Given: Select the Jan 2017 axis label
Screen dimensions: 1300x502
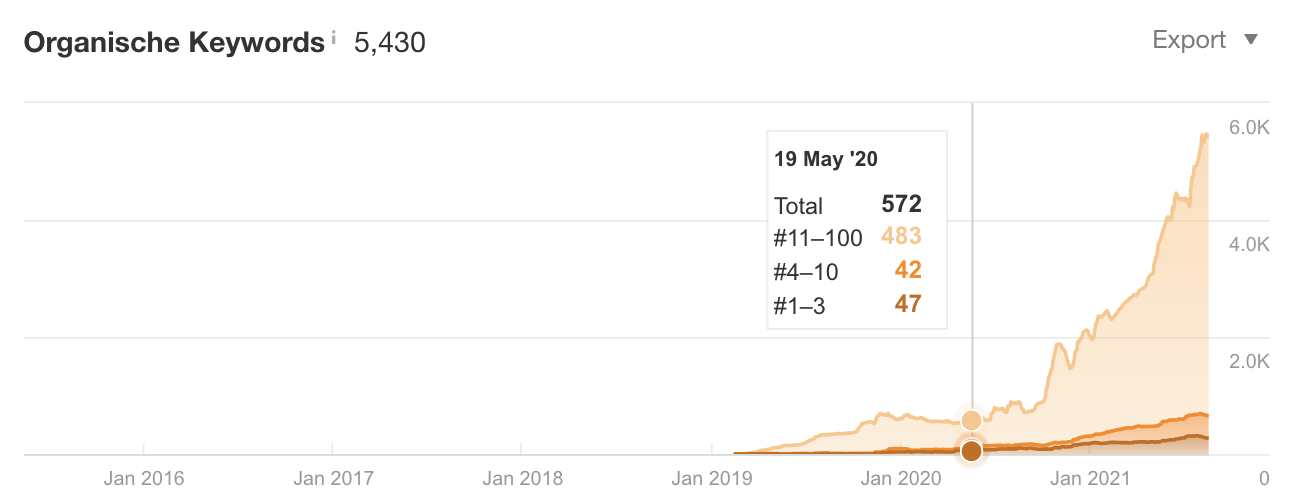Looking at the screenshot, I should [x=332, y=479].
